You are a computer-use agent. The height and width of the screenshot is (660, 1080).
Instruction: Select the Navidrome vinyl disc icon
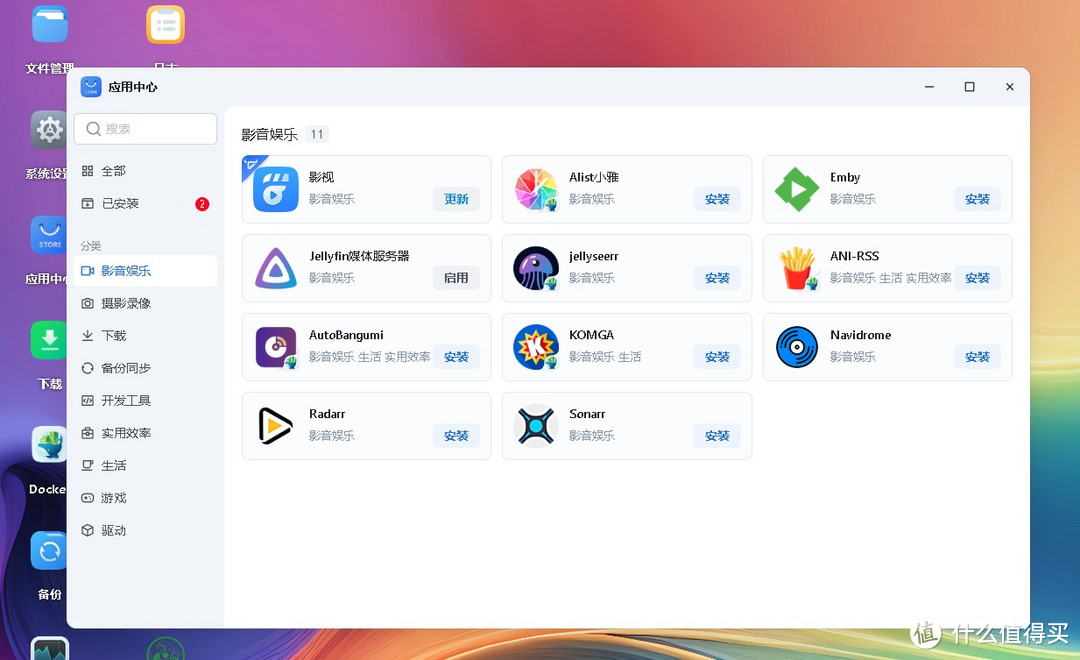coord(797,347)
